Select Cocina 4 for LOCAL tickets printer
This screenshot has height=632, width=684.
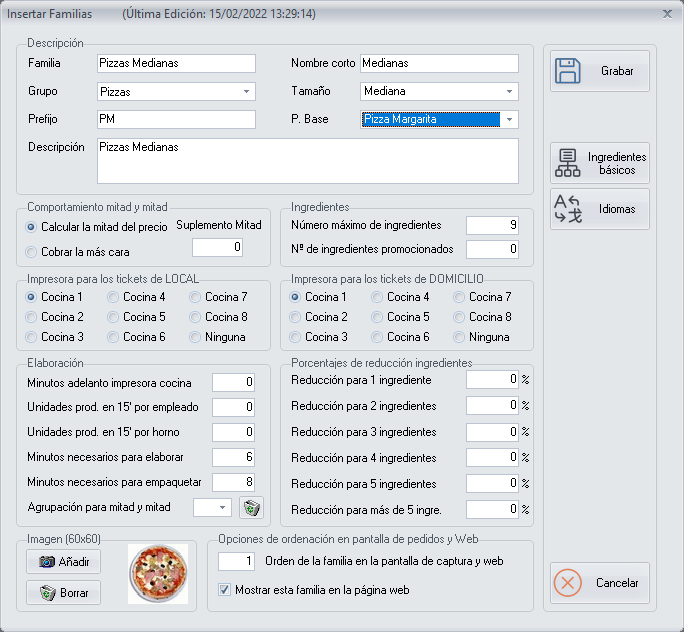(114, 297)
